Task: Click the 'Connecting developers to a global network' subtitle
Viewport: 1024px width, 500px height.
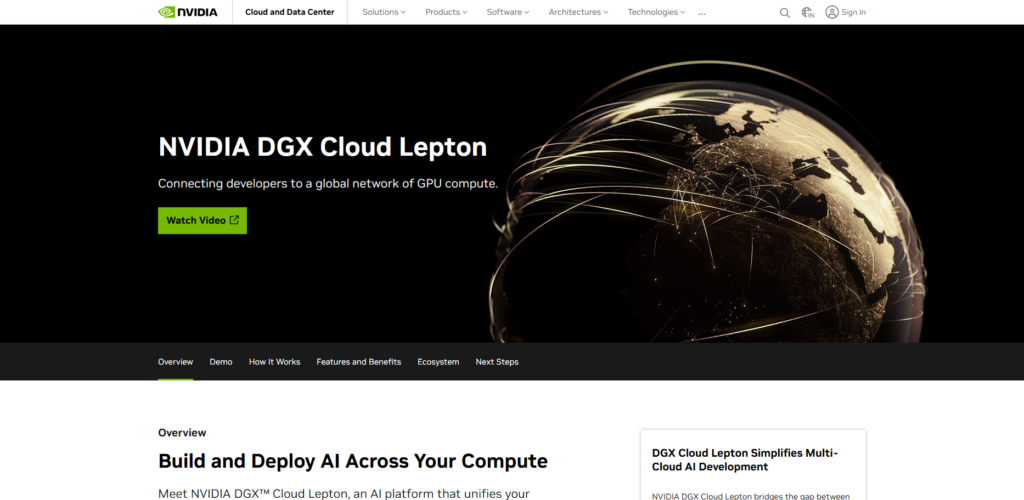Action: pos(328,184)
